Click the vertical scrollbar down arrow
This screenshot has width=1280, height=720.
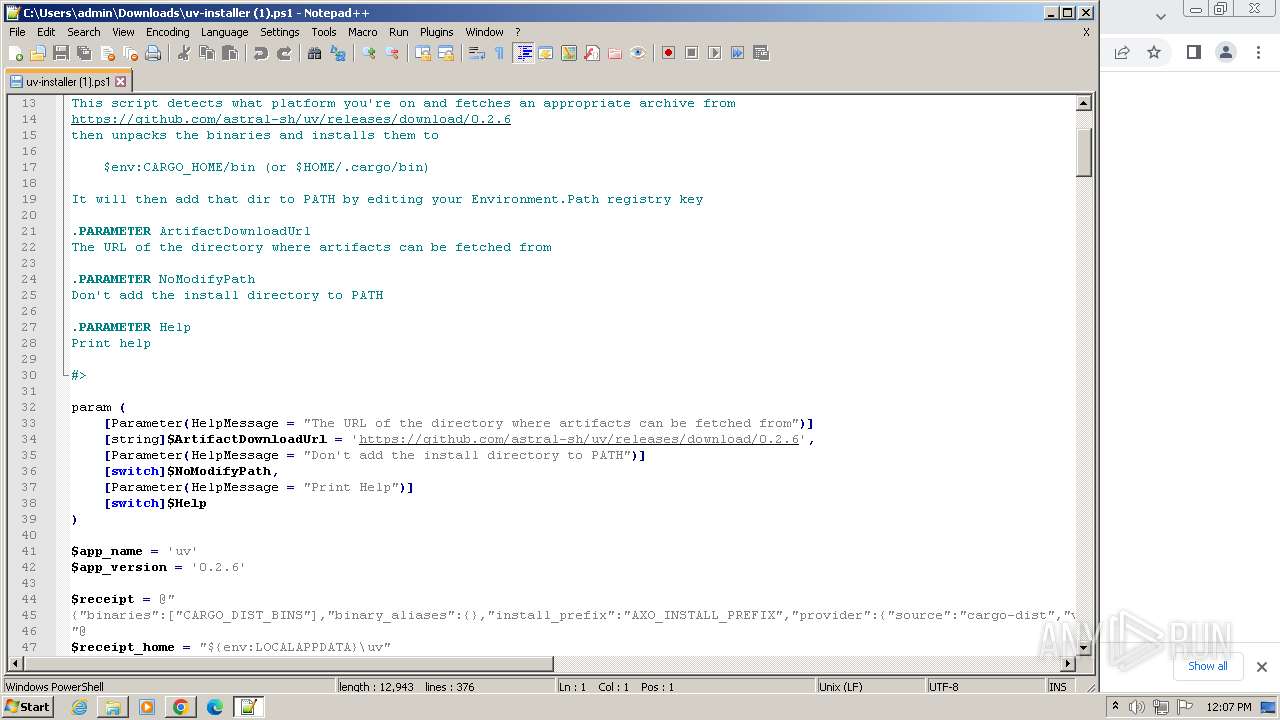click(x=1083, y=647)
